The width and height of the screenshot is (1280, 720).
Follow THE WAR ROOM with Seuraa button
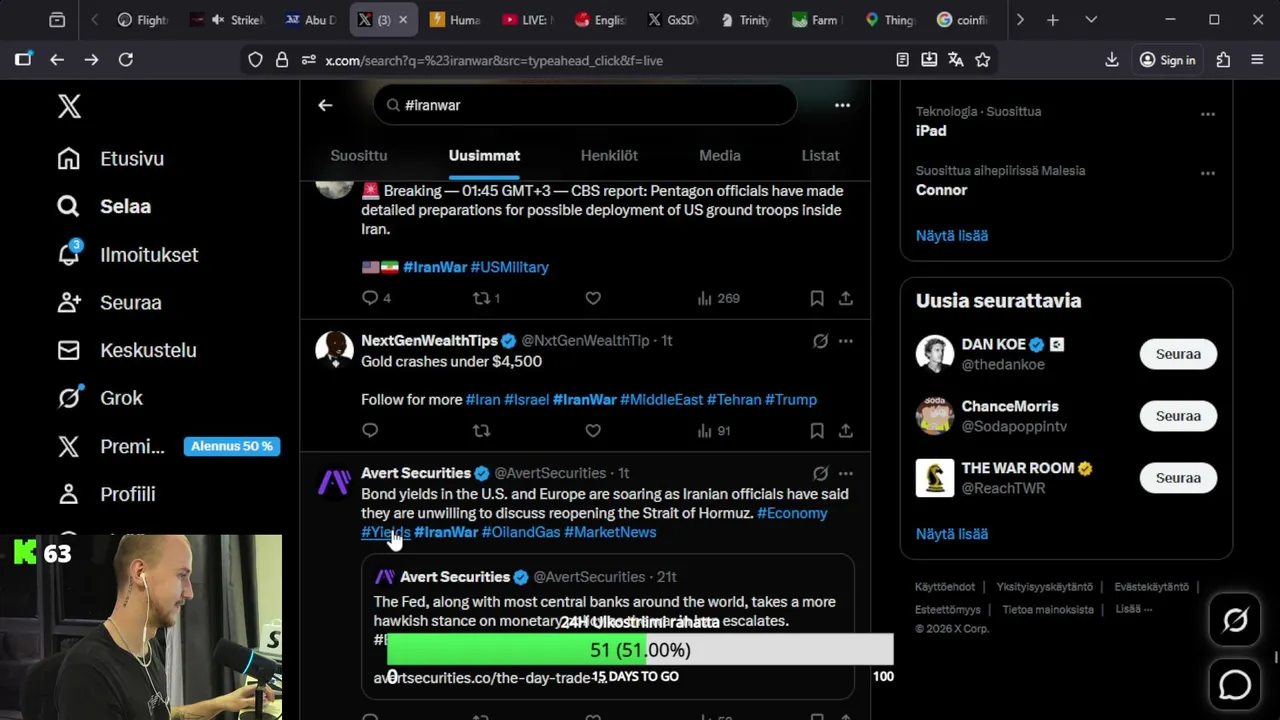[x=1178, y=478]
